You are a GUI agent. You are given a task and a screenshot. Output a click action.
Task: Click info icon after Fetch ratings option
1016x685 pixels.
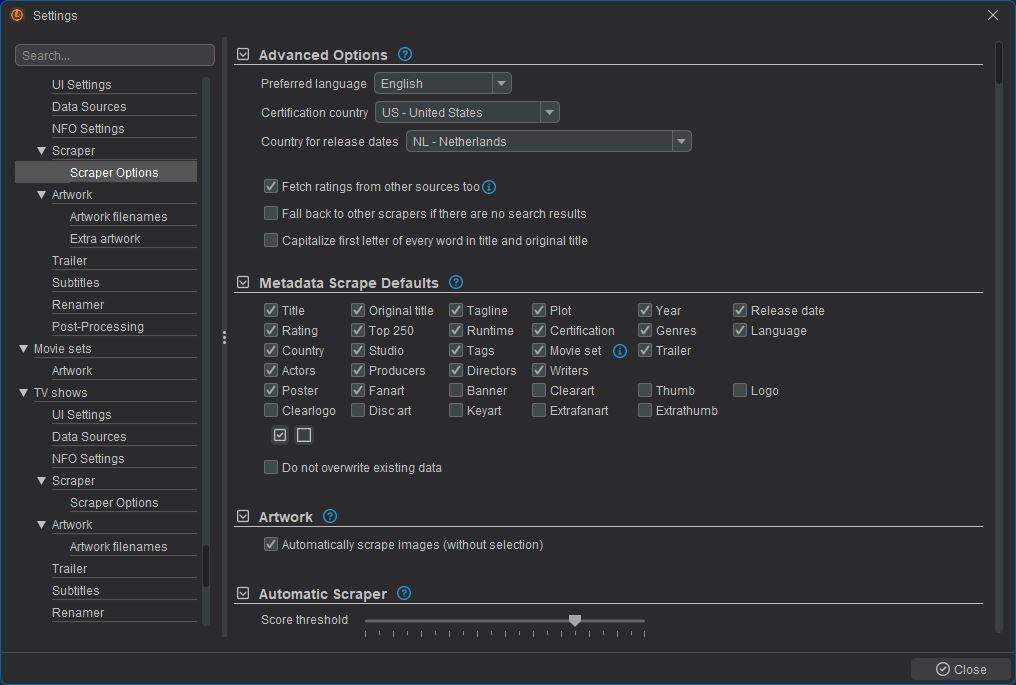coord(489,187)
